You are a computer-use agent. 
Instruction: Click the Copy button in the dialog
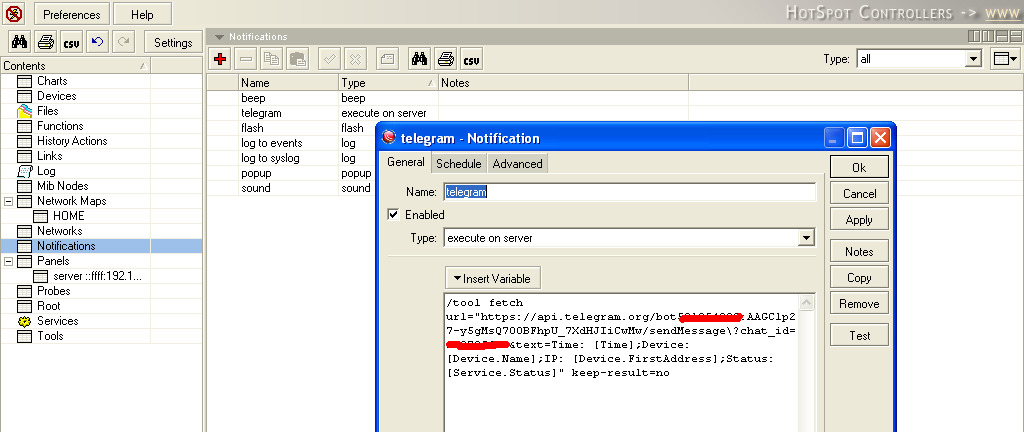pos(859,277)
